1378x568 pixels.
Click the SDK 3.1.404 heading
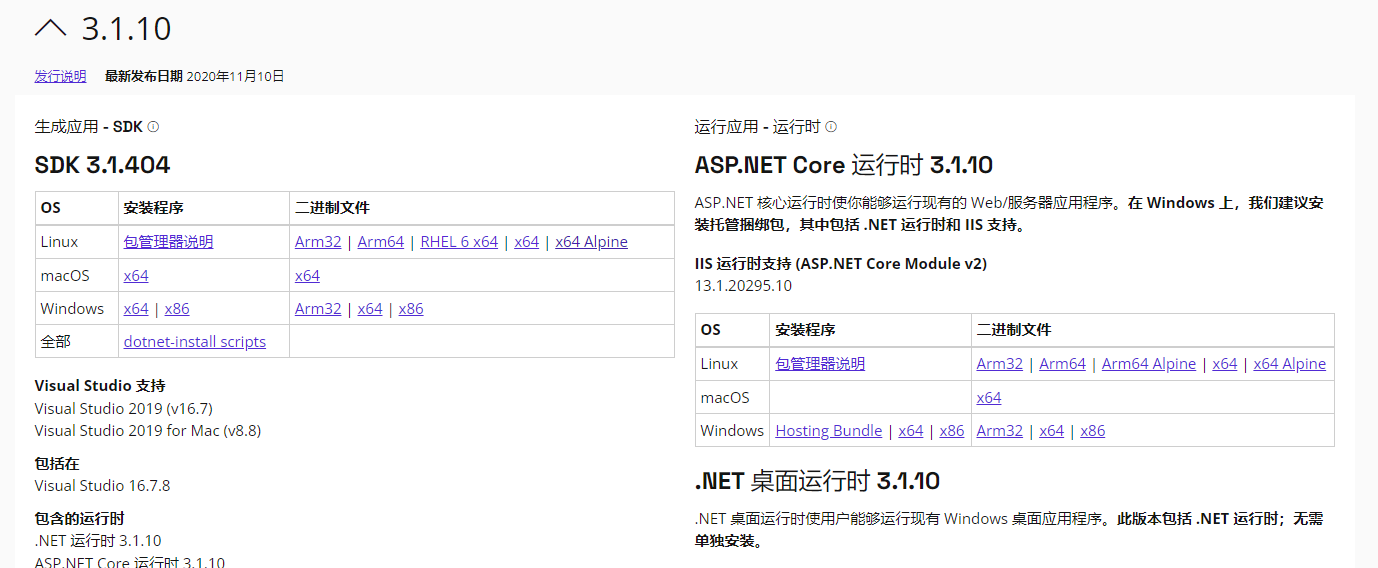(x=102, y=165)
